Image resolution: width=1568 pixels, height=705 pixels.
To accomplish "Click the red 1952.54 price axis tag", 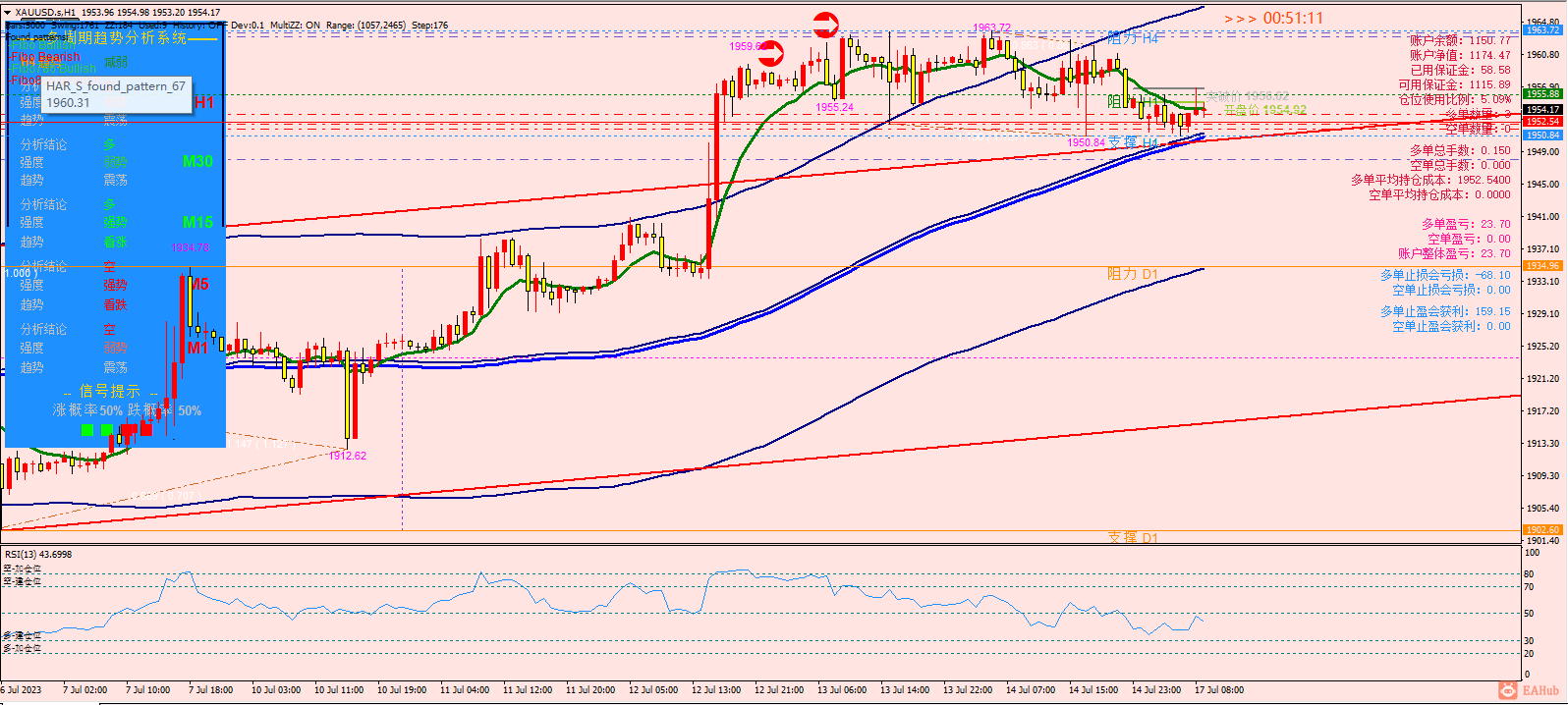I will 1542,122.
